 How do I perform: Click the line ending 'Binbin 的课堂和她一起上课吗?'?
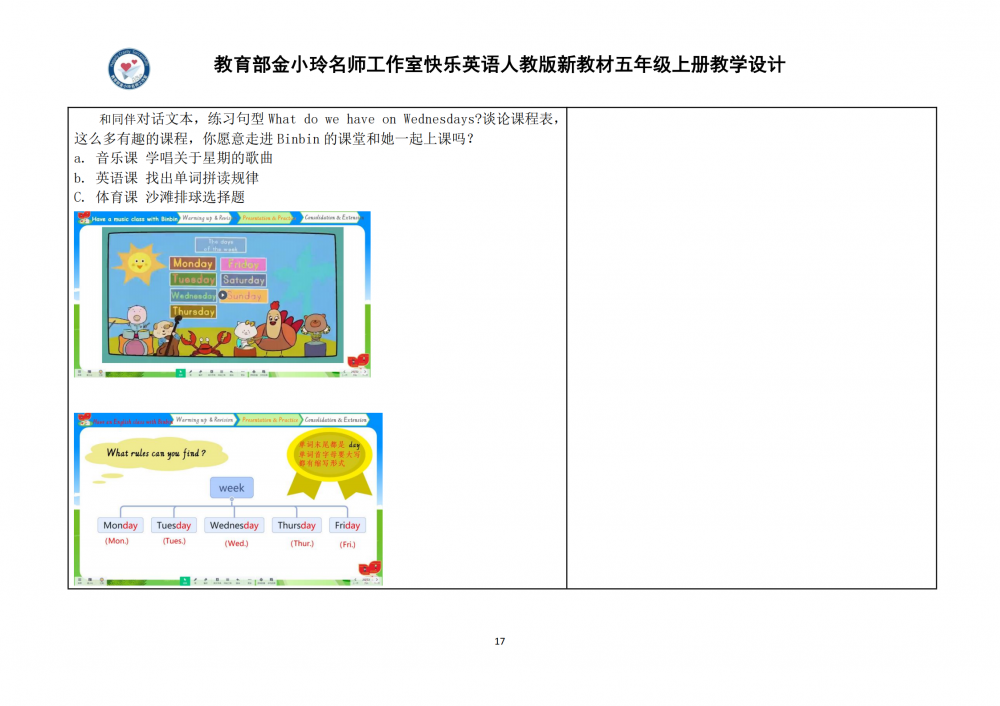[274, 139]
